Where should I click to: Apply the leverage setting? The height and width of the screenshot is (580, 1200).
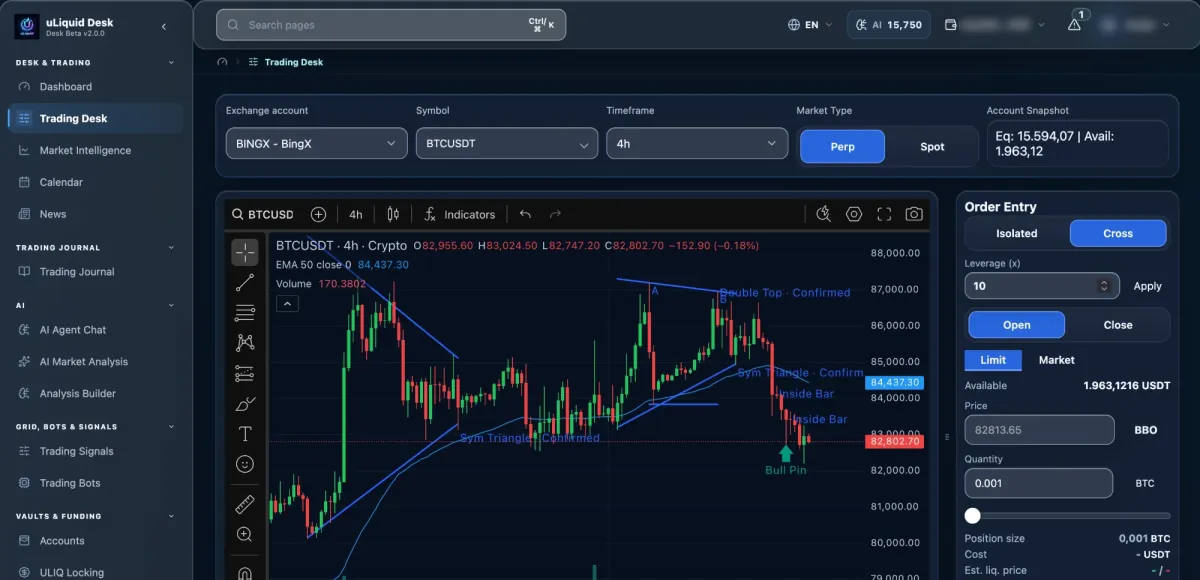click(x=1147, y=286)
